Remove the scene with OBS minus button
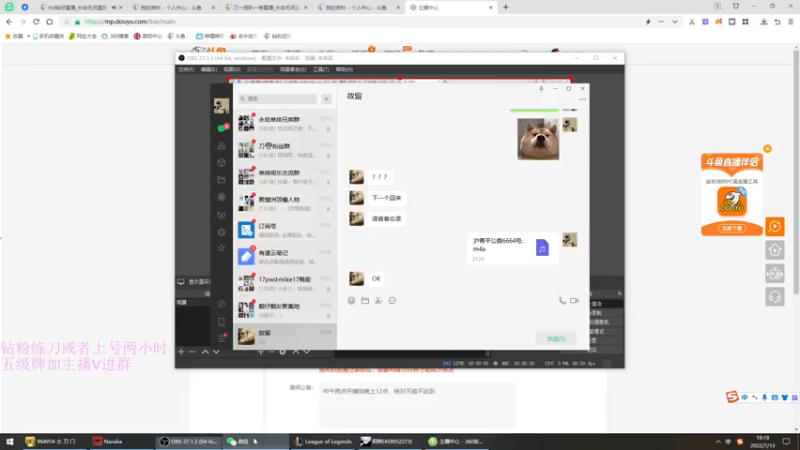Screen dimensions: 800x450 pyautogui.click(x=192, y=352)
